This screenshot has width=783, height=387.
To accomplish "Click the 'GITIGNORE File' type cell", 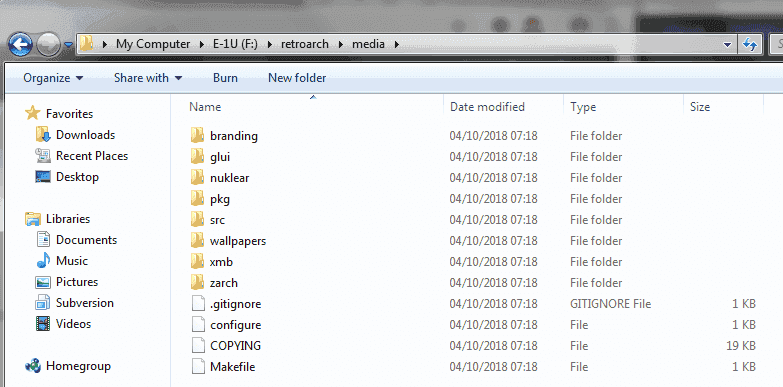I will pos(610,304).
